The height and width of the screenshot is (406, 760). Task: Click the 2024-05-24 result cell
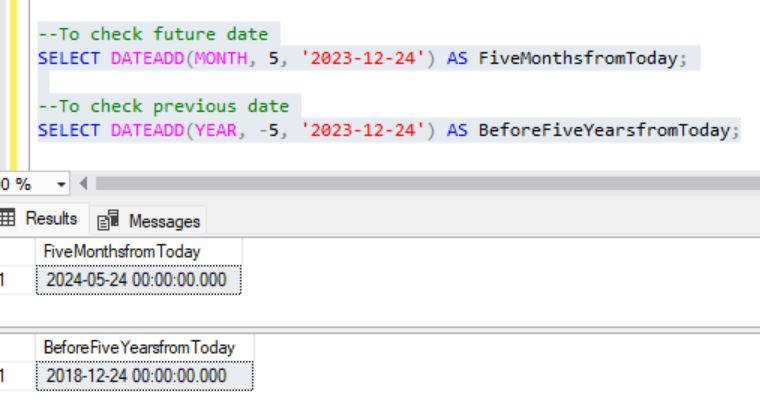coord(137,280)
